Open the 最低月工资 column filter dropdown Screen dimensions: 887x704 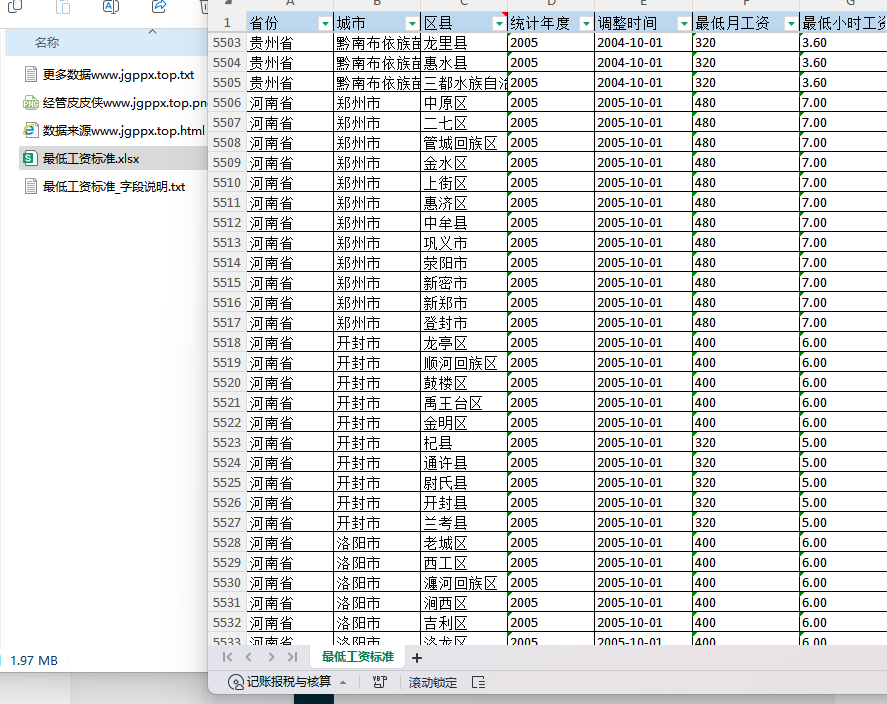[791, 24]
